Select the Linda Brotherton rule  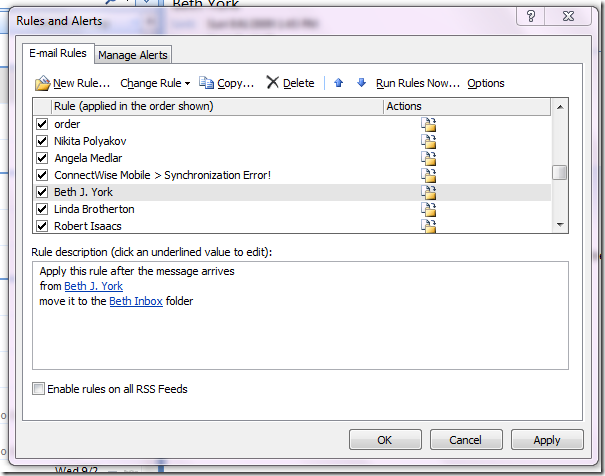point(292,209)
